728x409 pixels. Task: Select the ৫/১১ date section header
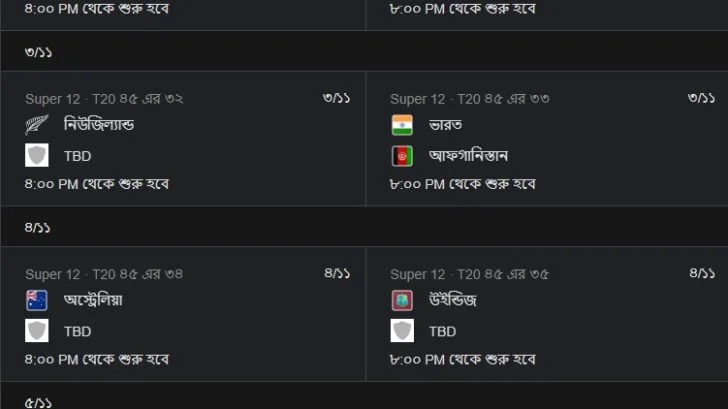[x=364, y=396]
